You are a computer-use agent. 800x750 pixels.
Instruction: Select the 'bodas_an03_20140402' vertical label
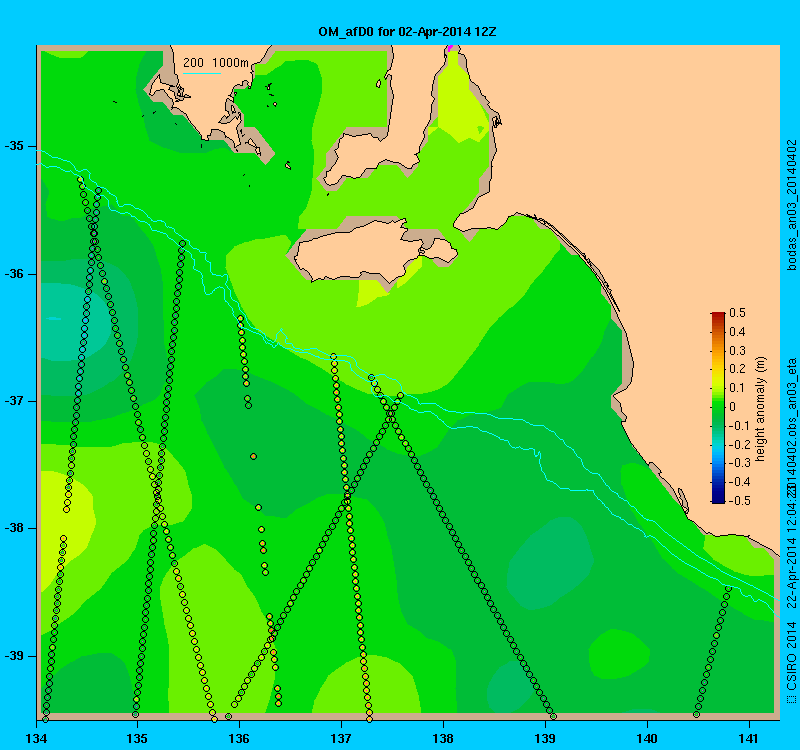click(x=791, y=205)
